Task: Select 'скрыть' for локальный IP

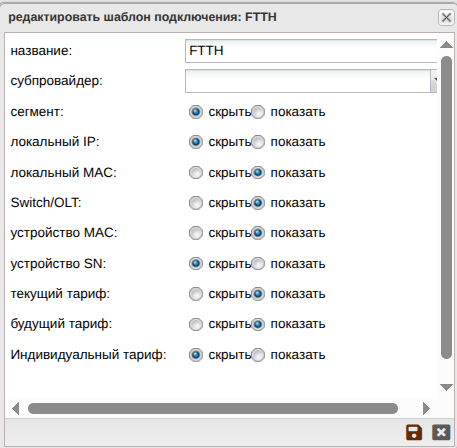Action: 196,142
